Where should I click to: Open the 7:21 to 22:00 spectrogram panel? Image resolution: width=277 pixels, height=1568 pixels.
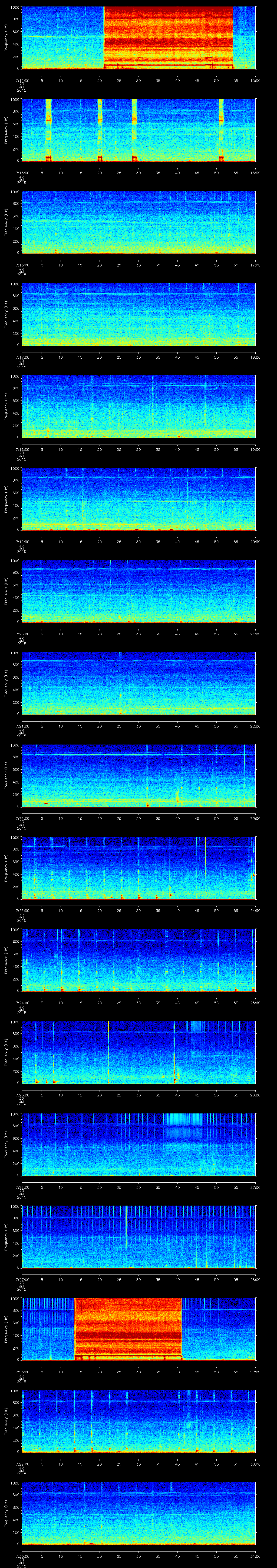coord(138,683)
